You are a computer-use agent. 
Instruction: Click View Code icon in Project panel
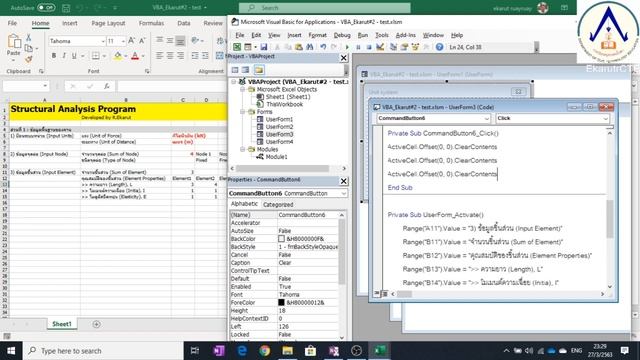coord(235,70)
